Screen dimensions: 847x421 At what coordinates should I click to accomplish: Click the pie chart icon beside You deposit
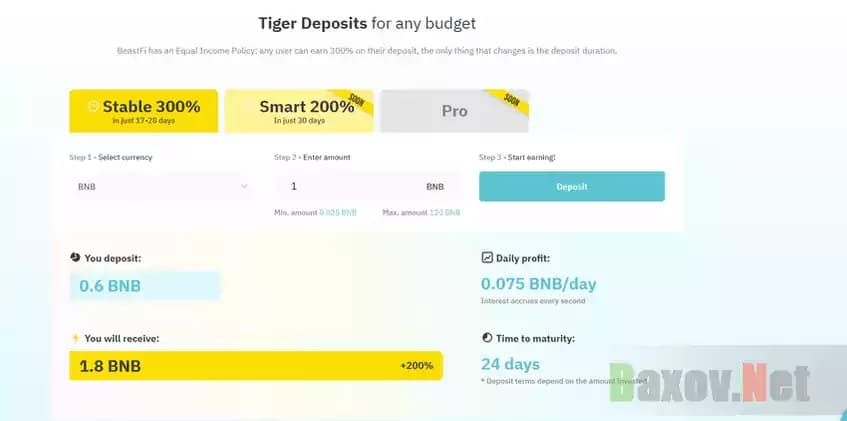74,258
